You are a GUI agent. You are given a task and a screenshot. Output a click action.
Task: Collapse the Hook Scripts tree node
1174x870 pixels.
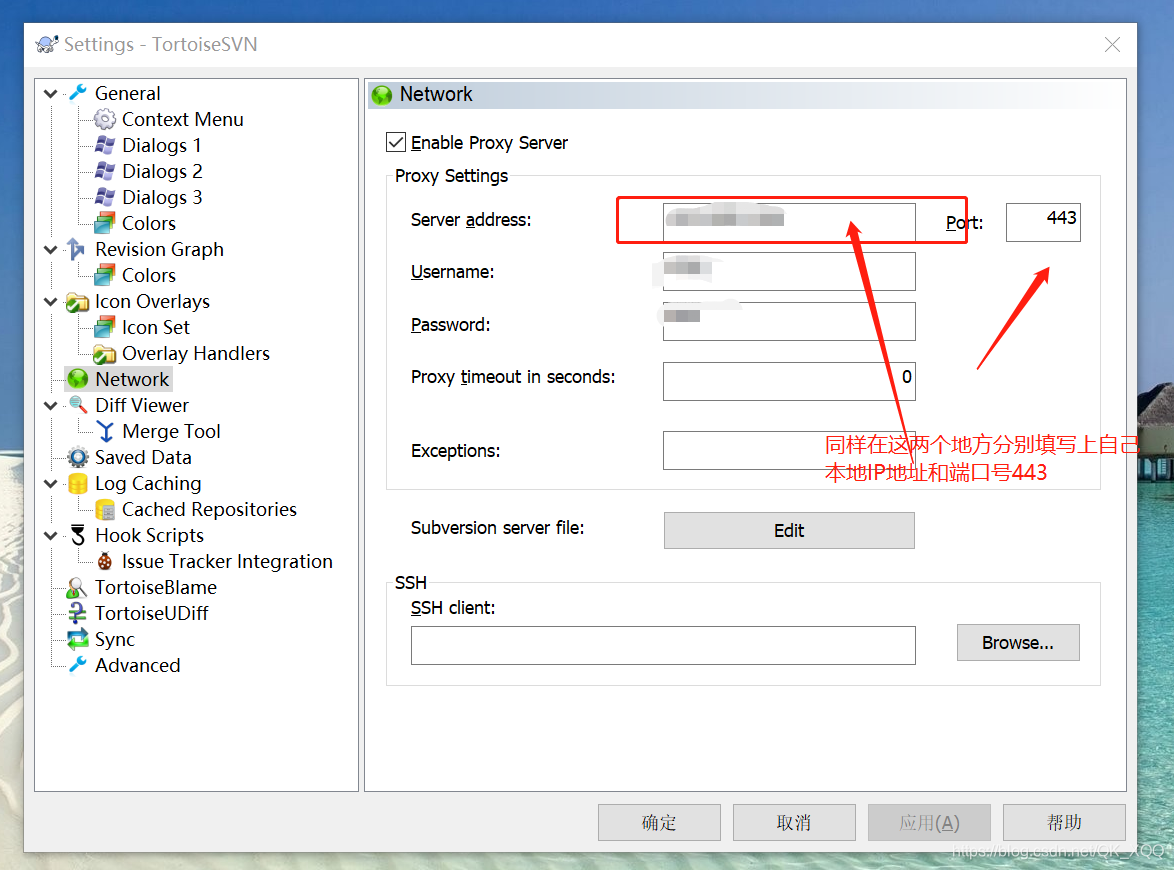(x=51, y=535)
